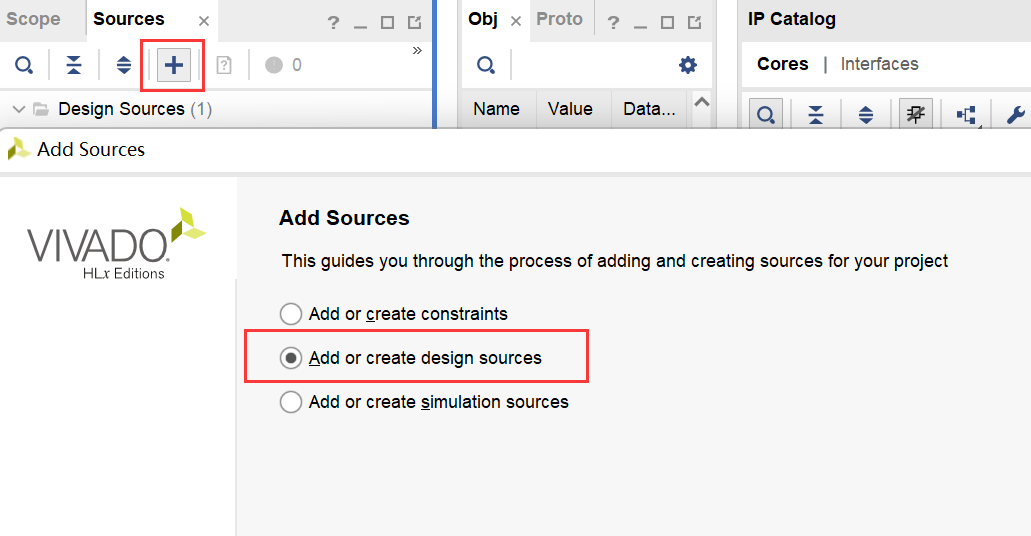Screen dimensions: 1031x536
Task: Click the Data... column header
Action: pyautogui.click(x=650, y=109)
